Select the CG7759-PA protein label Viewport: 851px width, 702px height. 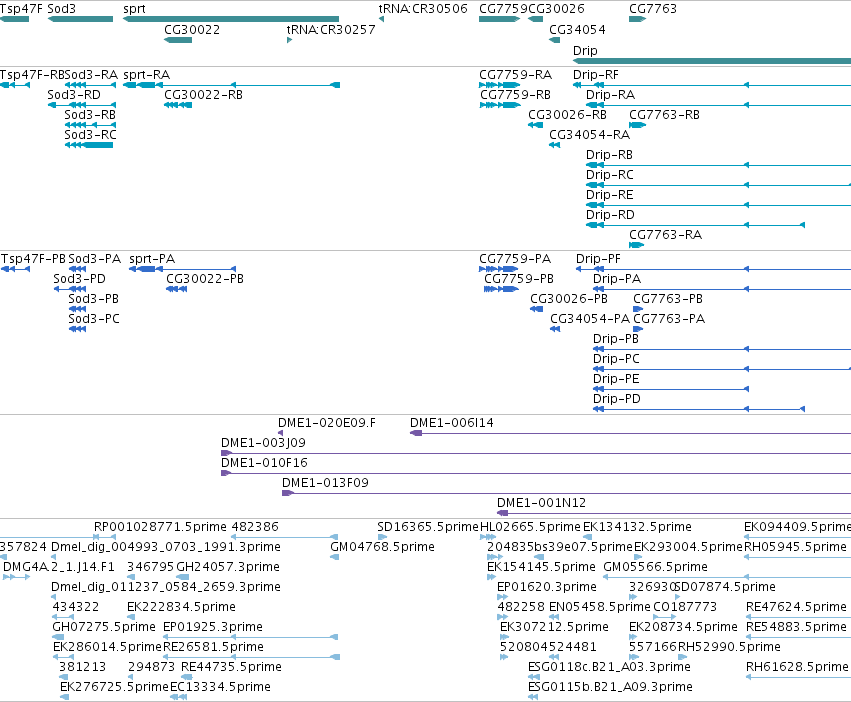(515, 259)
